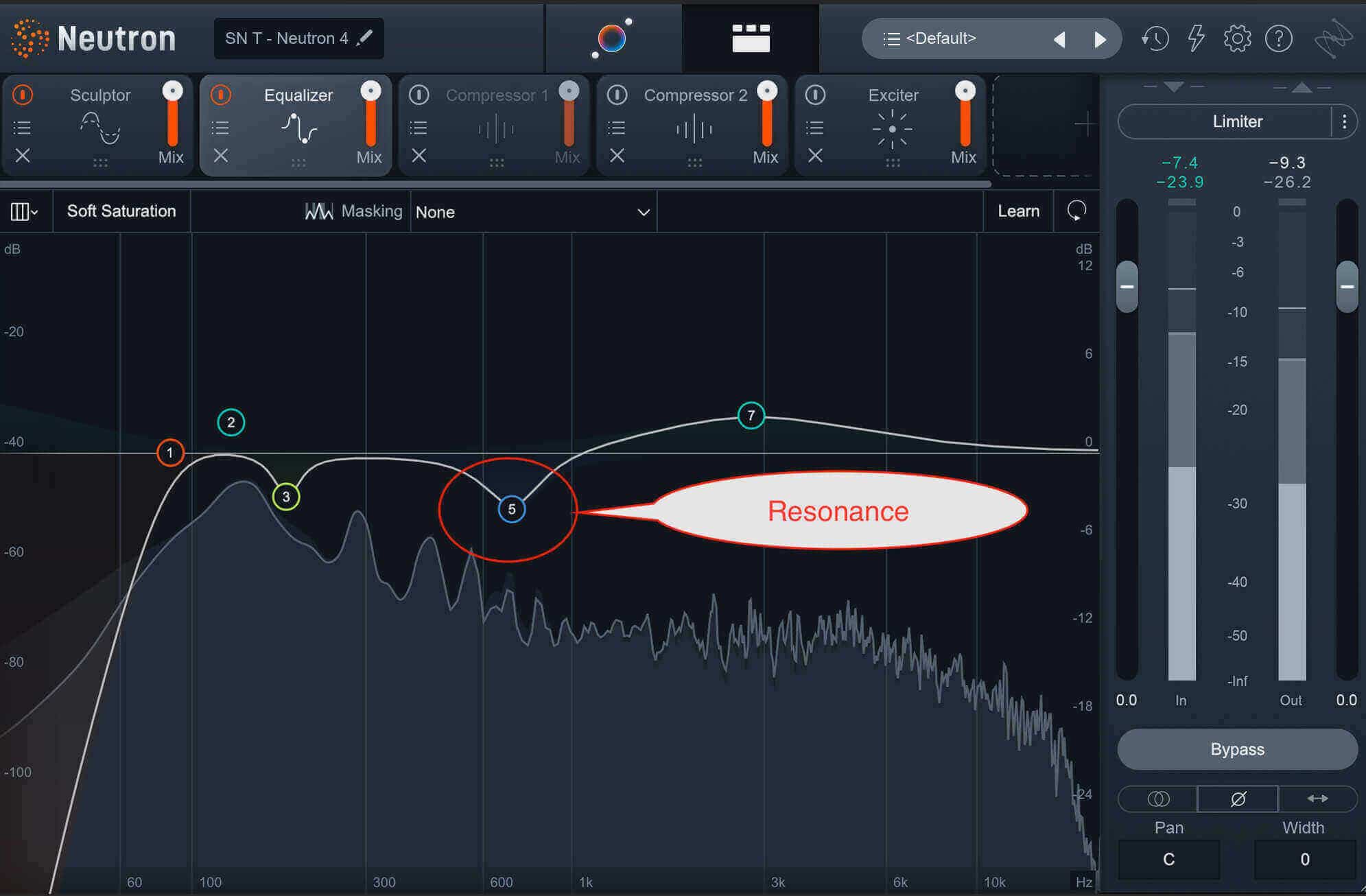1366x896 pixels.
Task: Click the Bypass button
Action: pos(1237,749)
